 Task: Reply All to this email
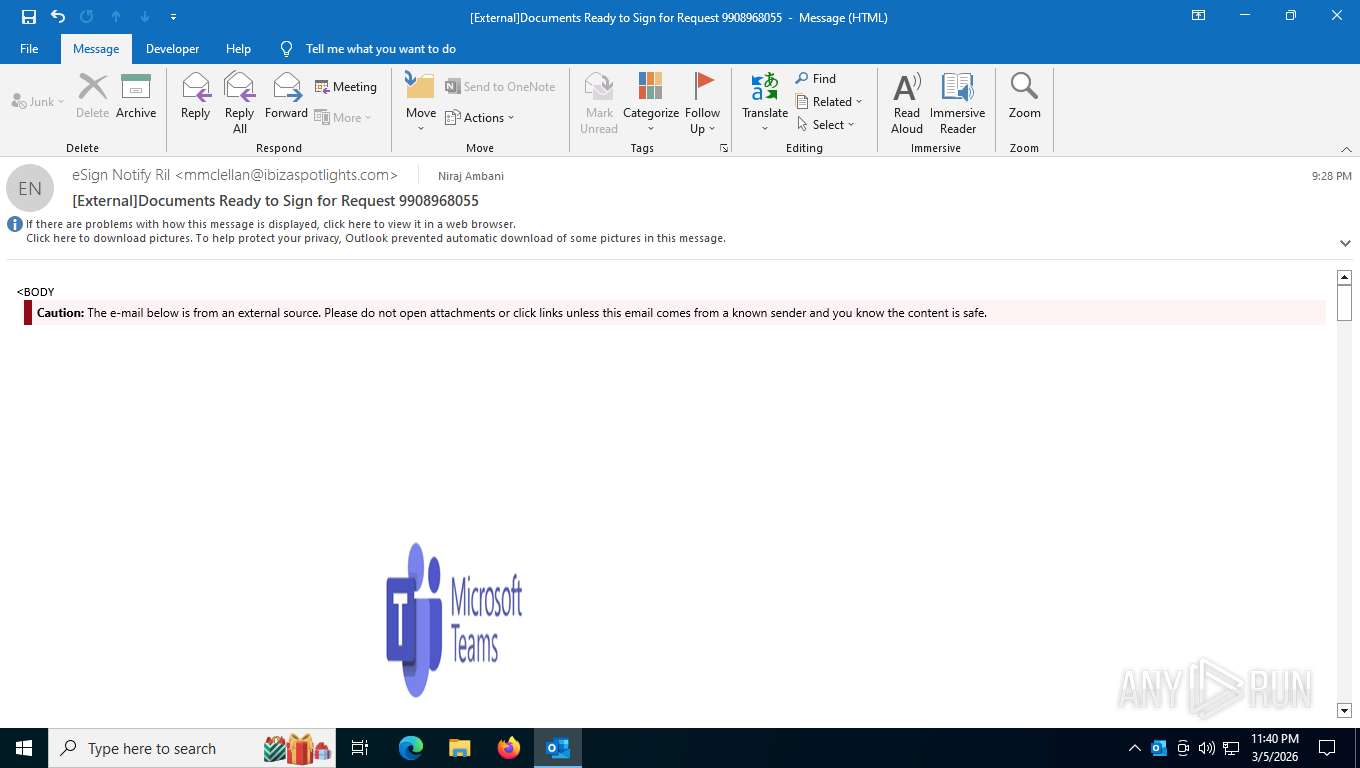tap(240, 103)
